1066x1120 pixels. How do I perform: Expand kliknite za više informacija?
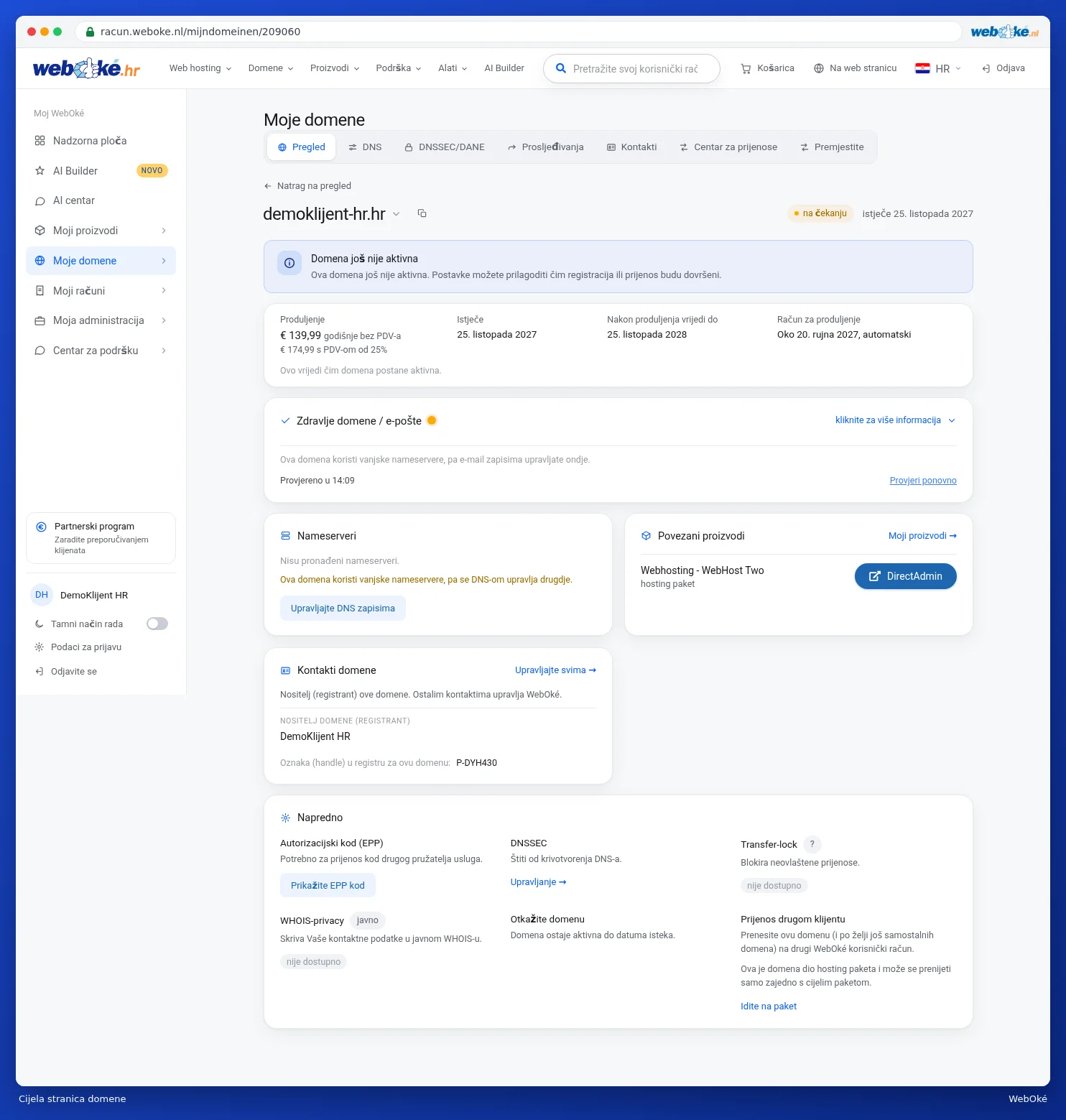point(895,420)
